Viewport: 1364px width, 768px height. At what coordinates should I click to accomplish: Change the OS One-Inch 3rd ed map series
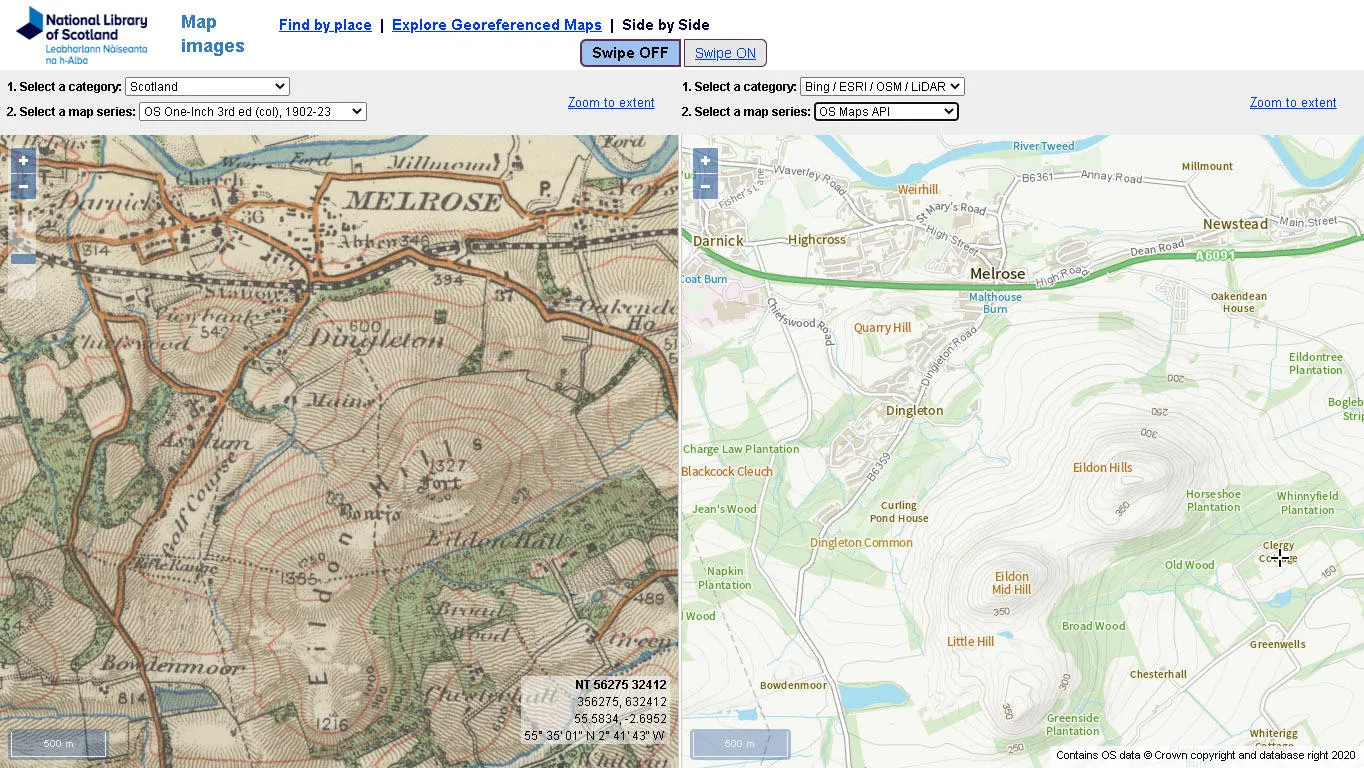point(251,111)
